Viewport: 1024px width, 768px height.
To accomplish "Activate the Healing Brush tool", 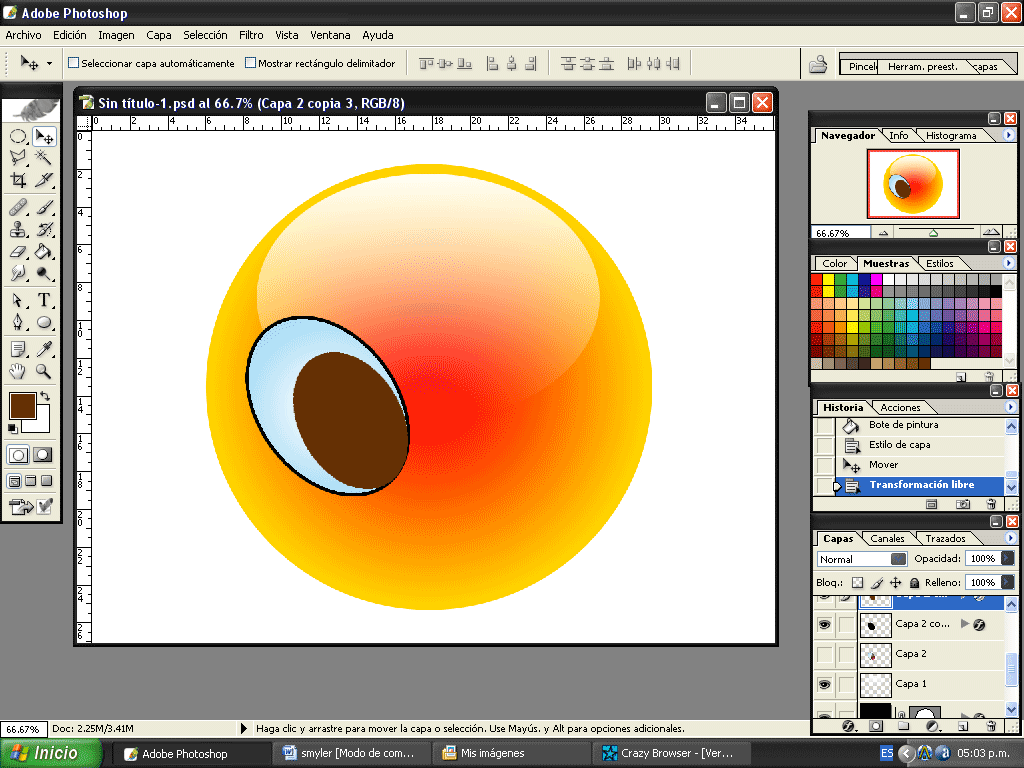I will pyautogui.click(x=18, y=207).
